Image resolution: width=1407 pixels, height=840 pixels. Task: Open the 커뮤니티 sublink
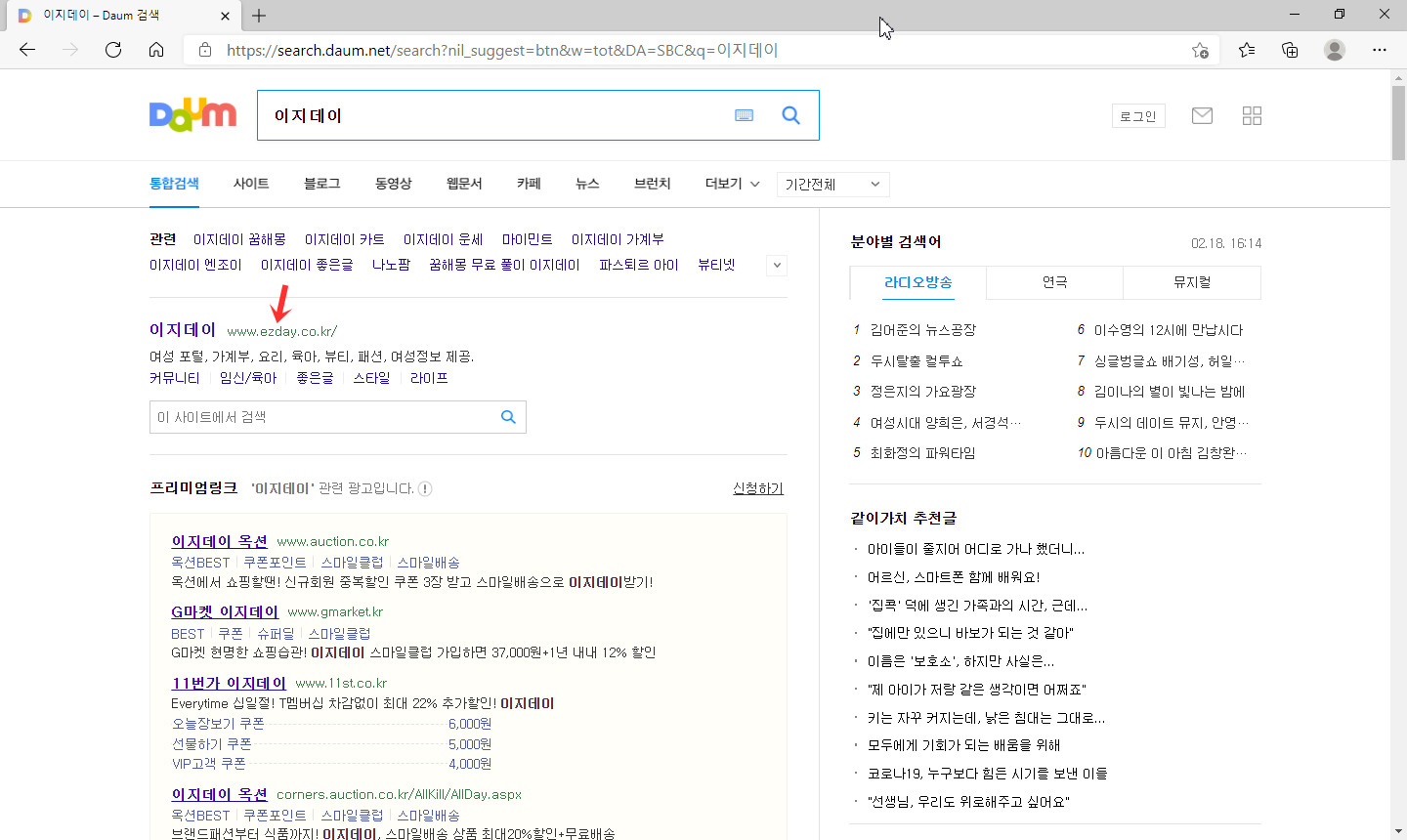click(x=175, y=378)
